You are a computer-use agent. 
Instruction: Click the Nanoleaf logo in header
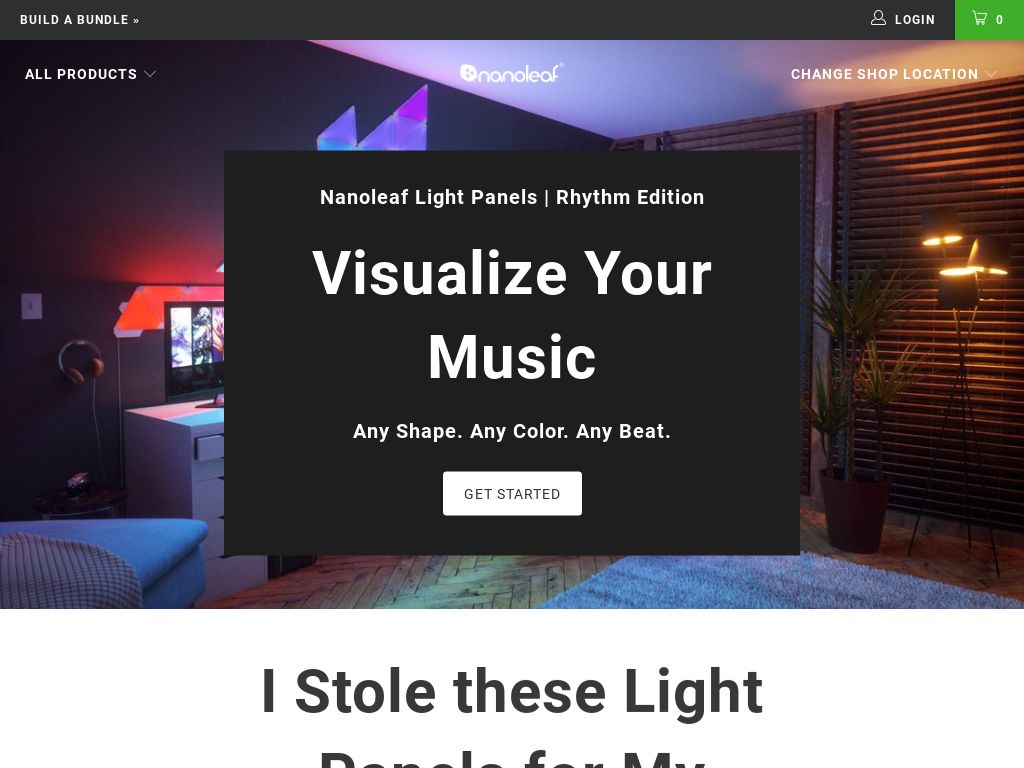(511, 73)
